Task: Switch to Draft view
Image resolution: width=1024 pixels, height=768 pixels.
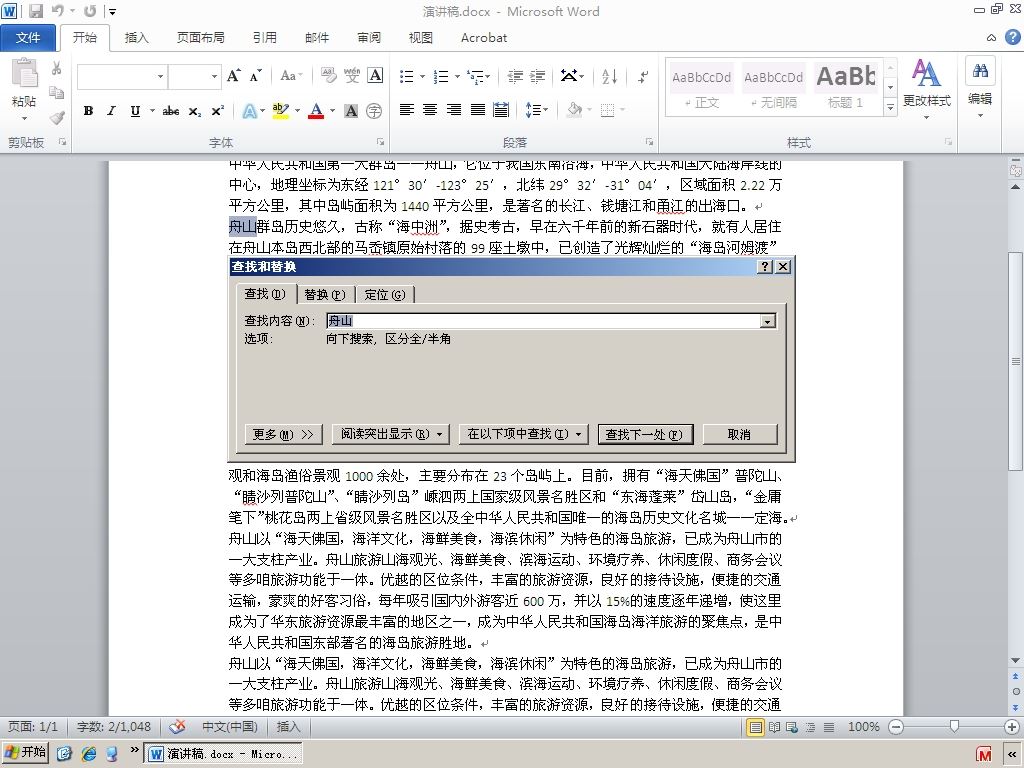Action: 829,727
